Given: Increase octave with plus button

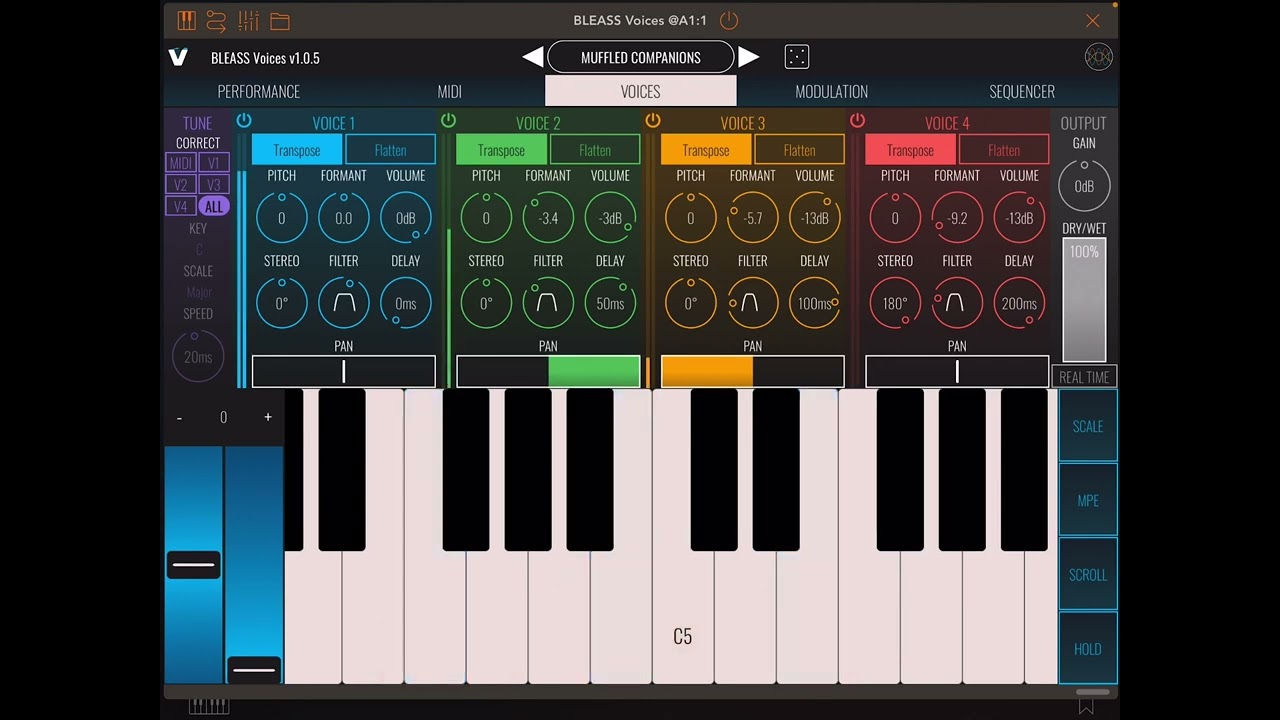Looking at the screenshot, I should pos(268,417).
